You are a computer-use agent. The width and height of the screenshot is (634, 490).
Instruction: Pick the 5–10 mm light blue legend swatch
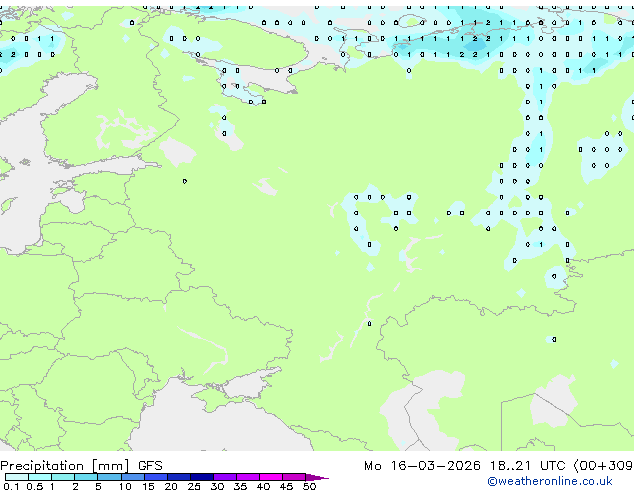[109, 477]
